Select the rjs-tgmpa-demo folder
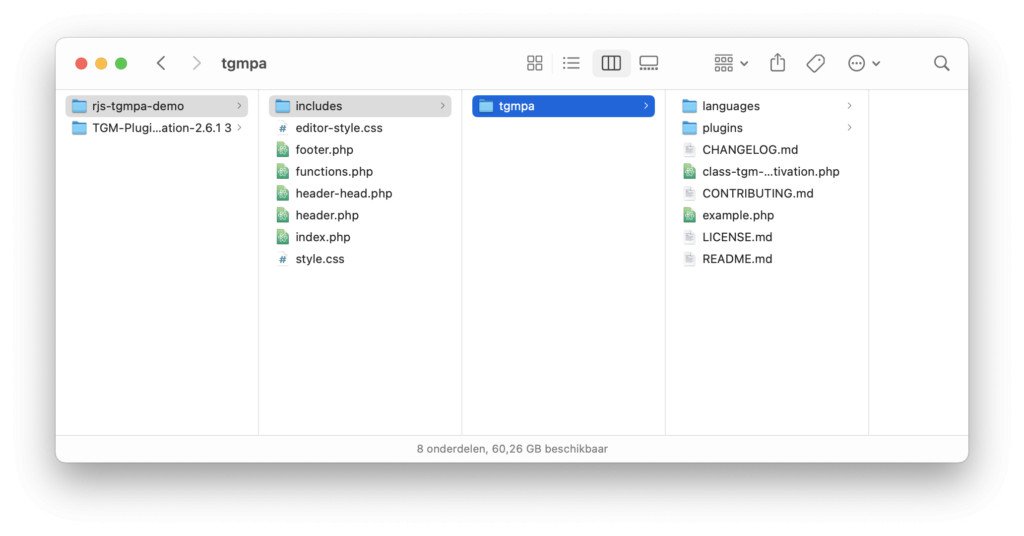 click(138, 106)
